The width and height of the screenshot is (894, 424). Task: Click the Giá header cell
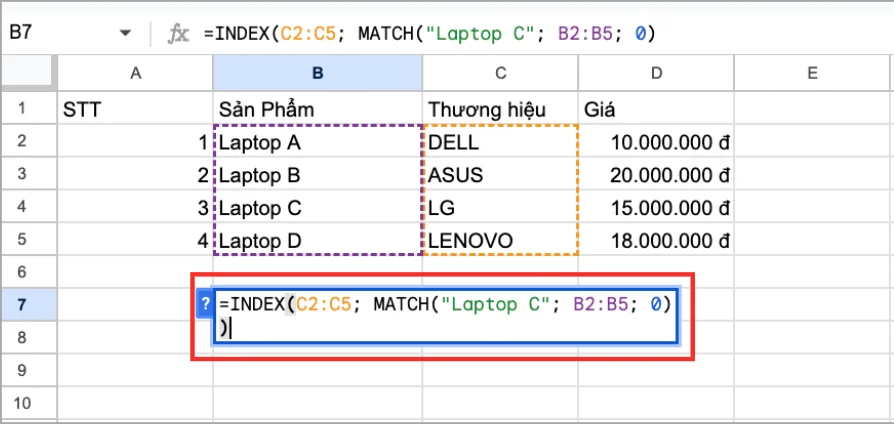click(x=656, y=108)
